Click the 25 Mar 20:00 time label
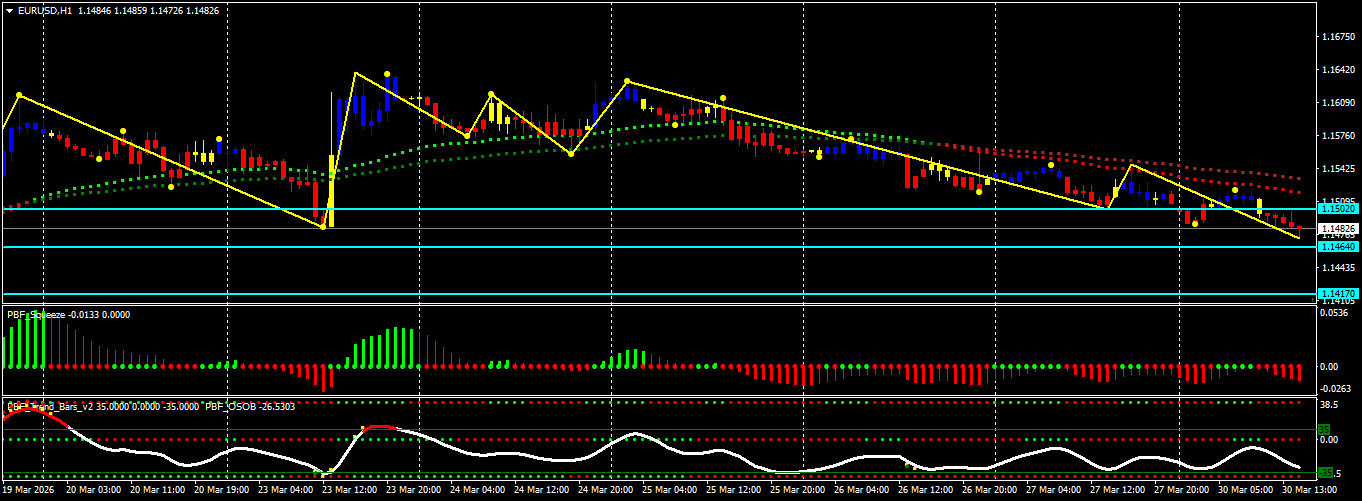Viewport: 1362px width, 501px height. tap(798, 492)
